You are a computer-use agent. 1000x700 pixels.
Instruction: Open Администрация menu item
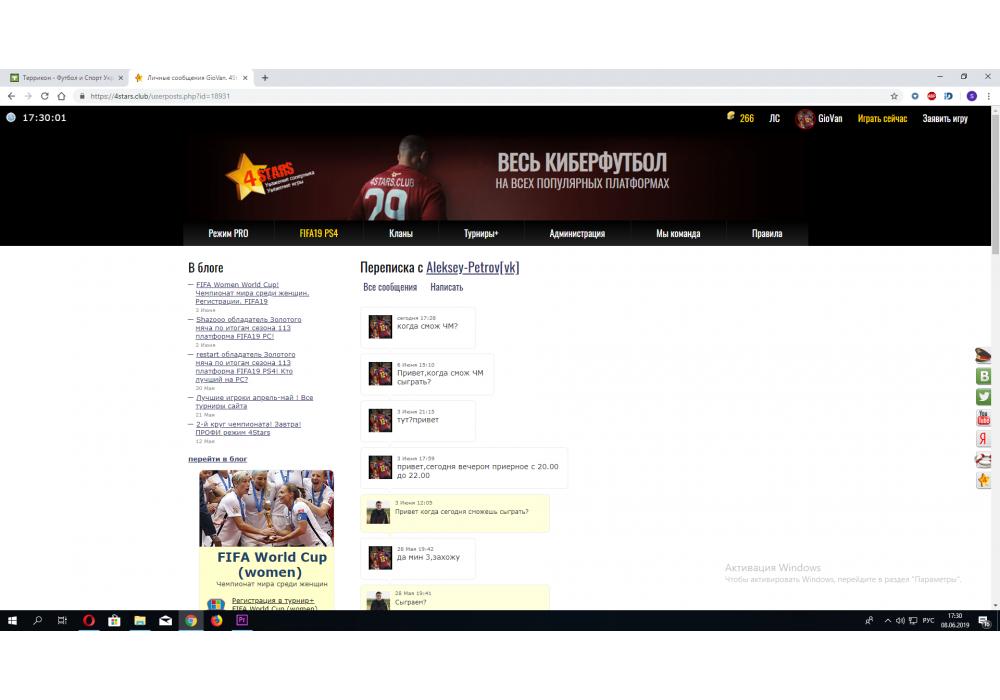[577, 233]
